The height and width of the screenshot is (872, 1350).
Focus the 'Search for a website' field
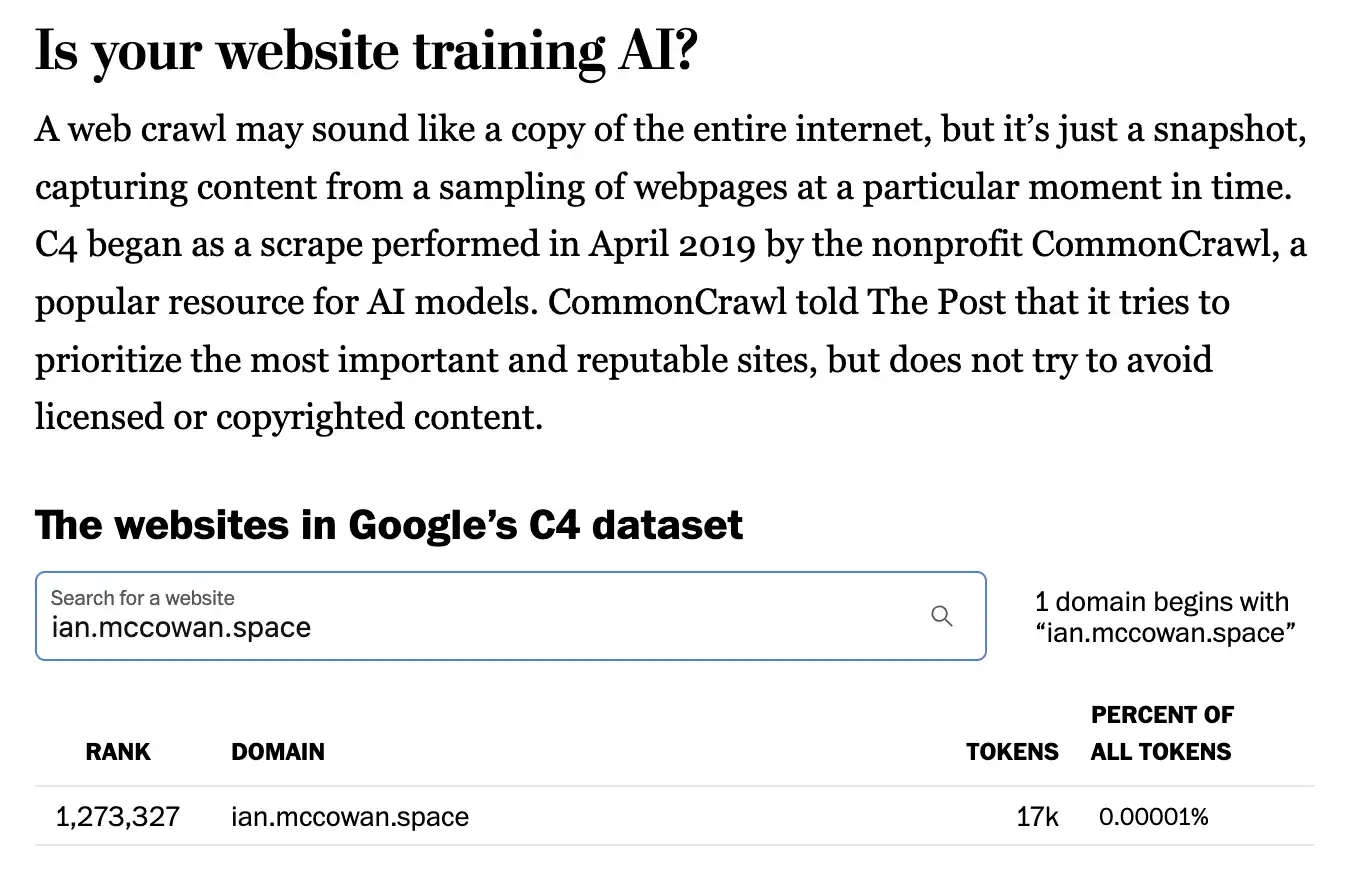[x=511, y=616]
